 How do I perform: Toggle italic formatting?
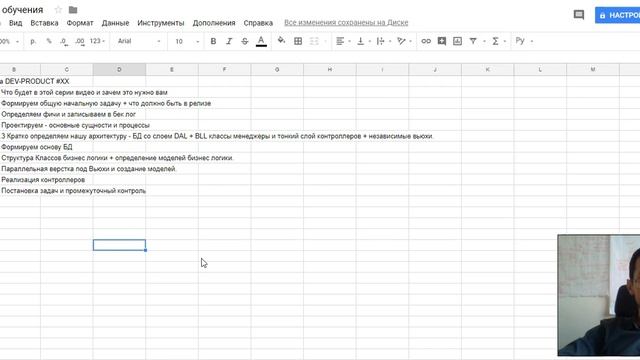point(229,41)
